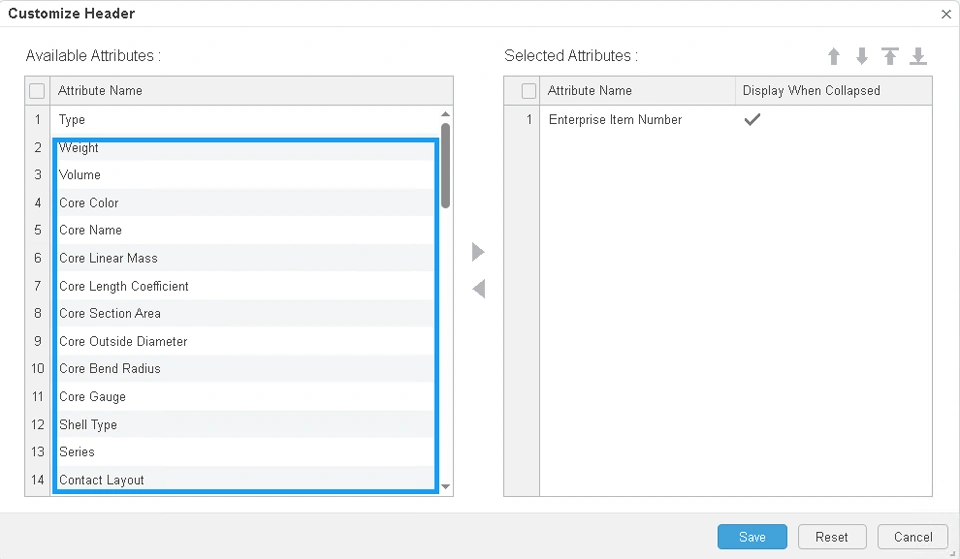Screen dimensions: 960x559
Task: Save the header customization
Action: (x=752, y=537)
